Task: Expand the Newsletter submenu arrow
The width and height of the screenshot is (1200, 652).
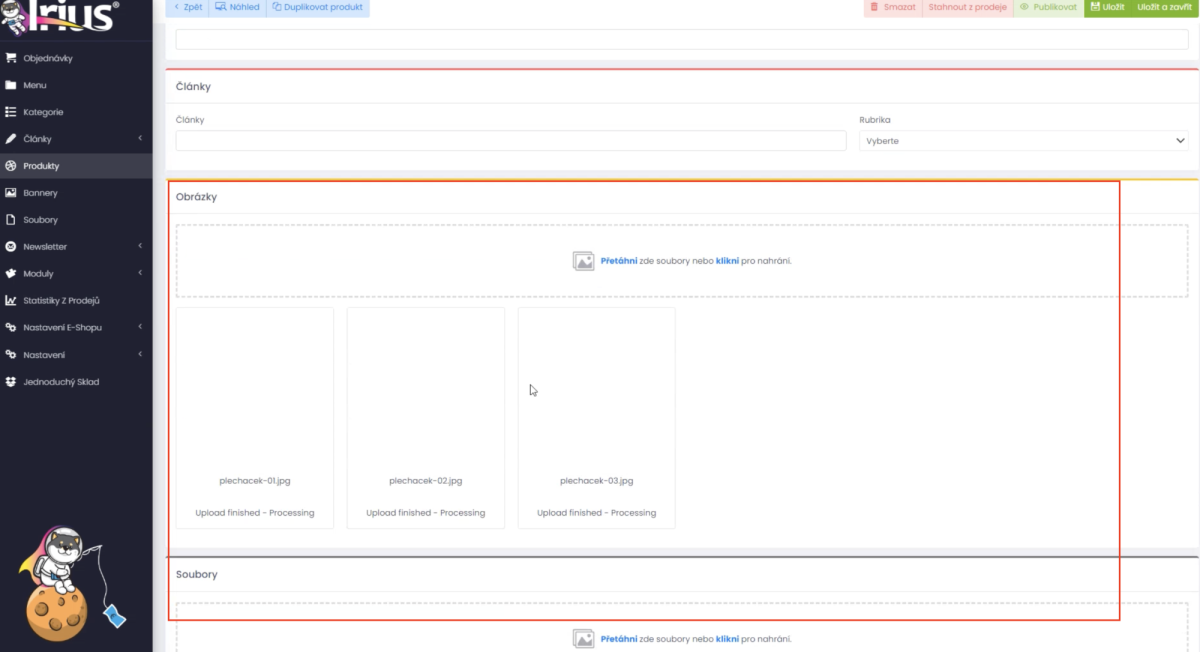Action: (140, 247)
